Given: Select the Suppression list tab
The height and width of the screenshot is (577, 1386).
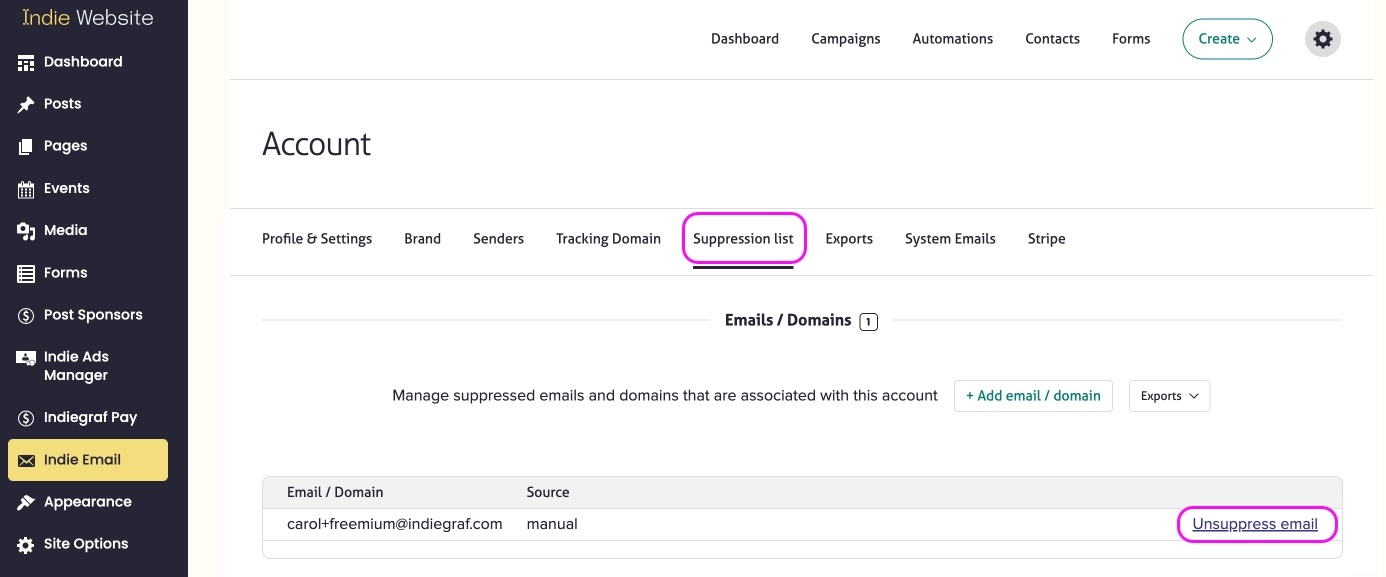Looking at the screenshot, I should 743,239.
